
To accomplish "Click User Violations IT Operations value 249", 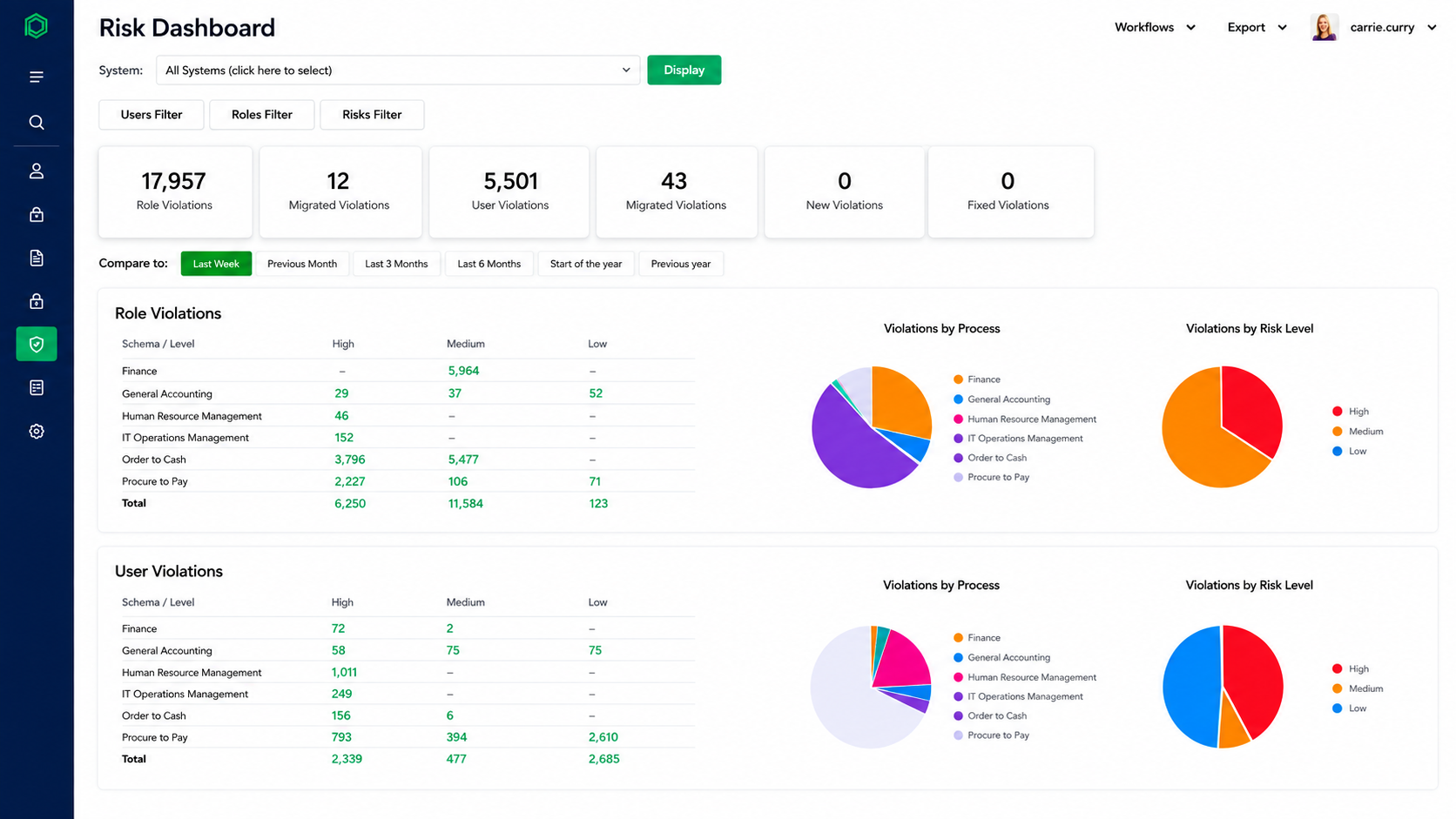I will (x=341, y=694).
